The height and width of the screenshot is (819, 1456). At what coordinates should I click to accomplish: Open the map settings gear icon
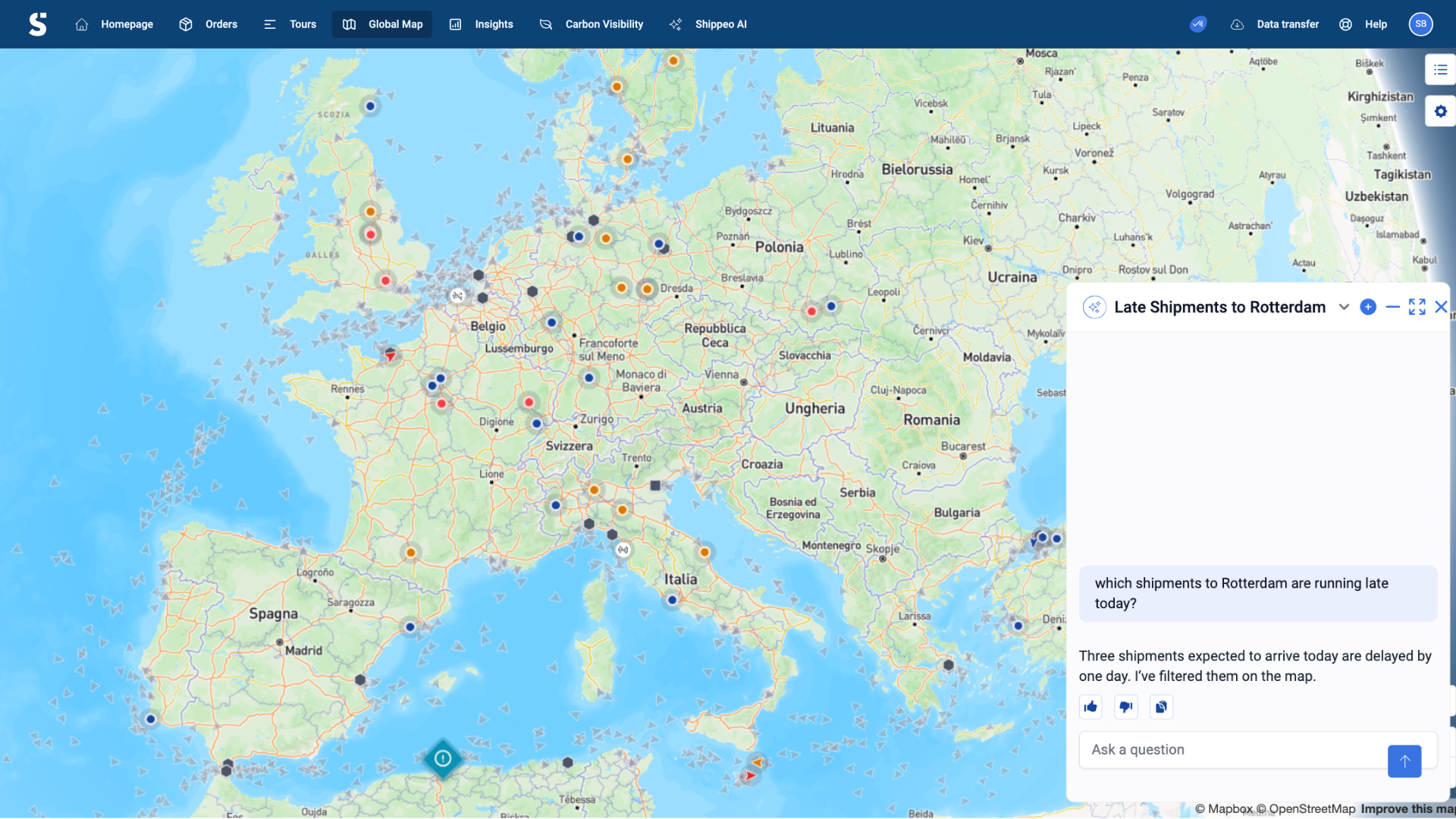tap(1441, 111)
